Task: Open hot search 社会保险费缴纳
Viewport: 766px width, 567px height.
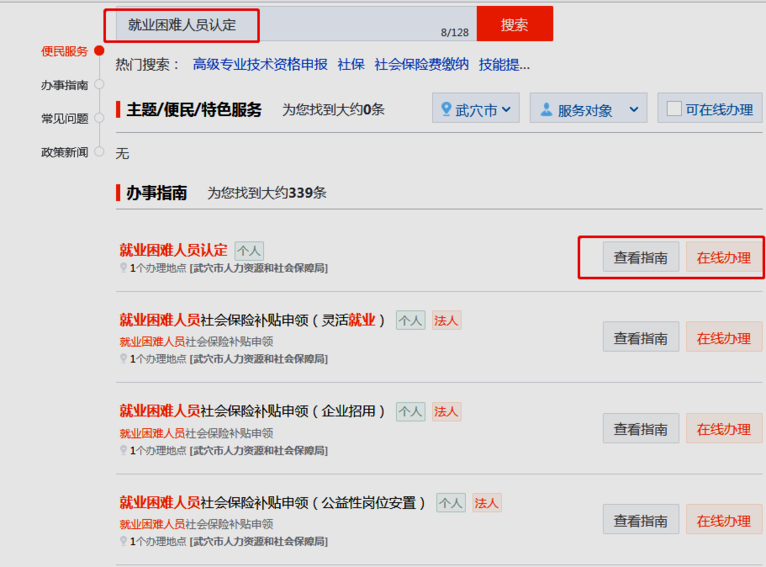Action: (422, 64)
